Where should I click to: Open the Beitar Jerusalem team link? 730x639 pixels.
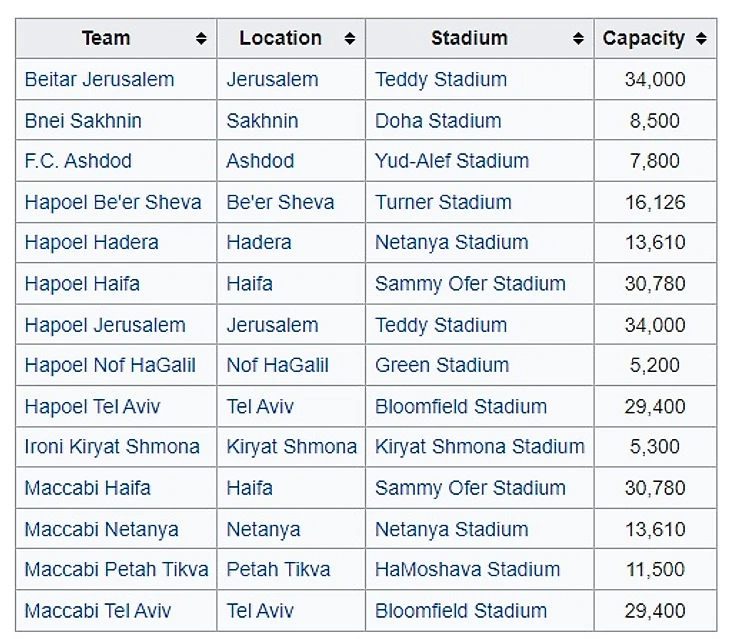click(x=99, y=79)
